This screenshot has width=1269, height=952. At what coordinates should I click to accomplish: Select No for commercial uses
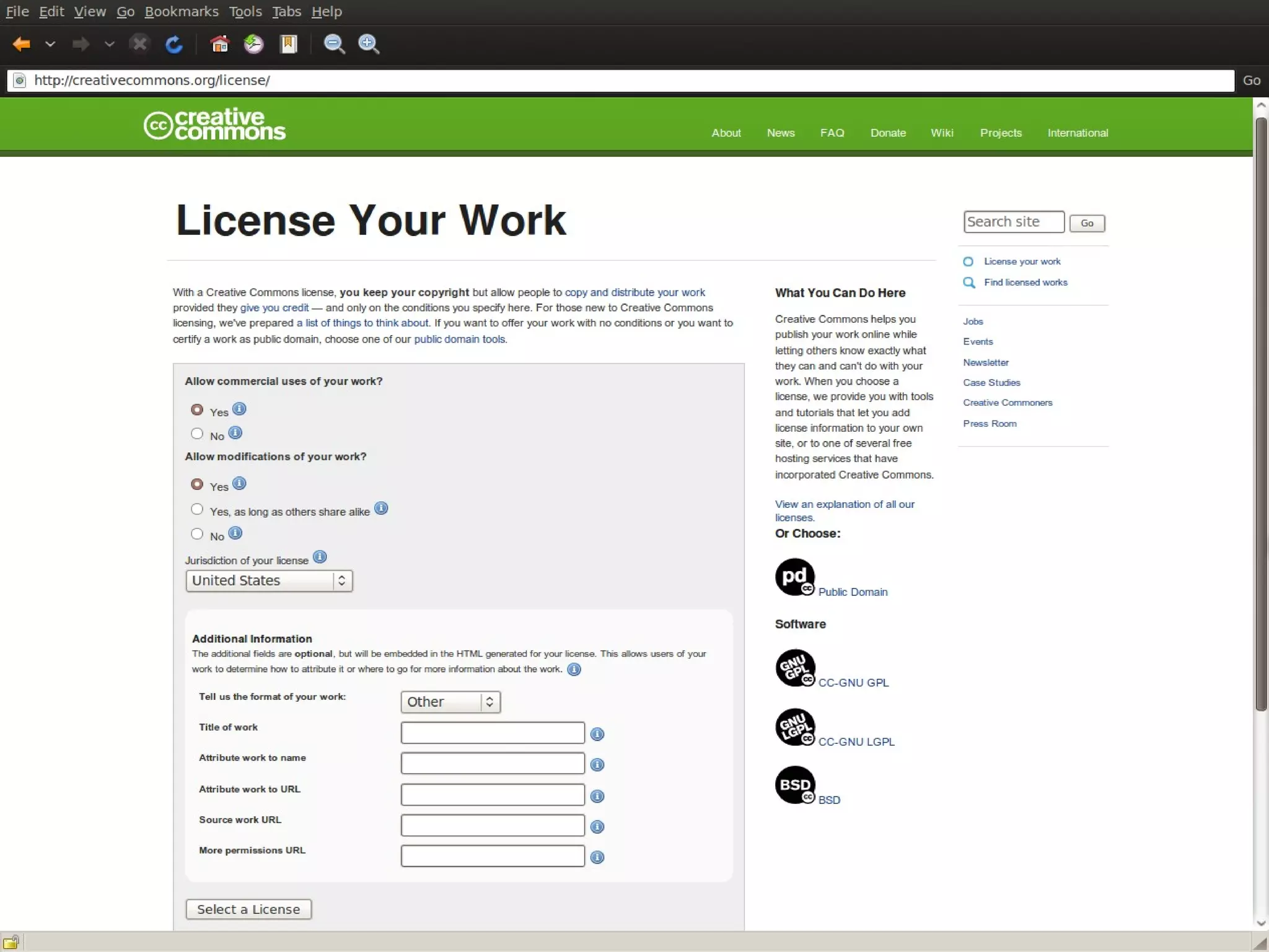click(197, 434)
